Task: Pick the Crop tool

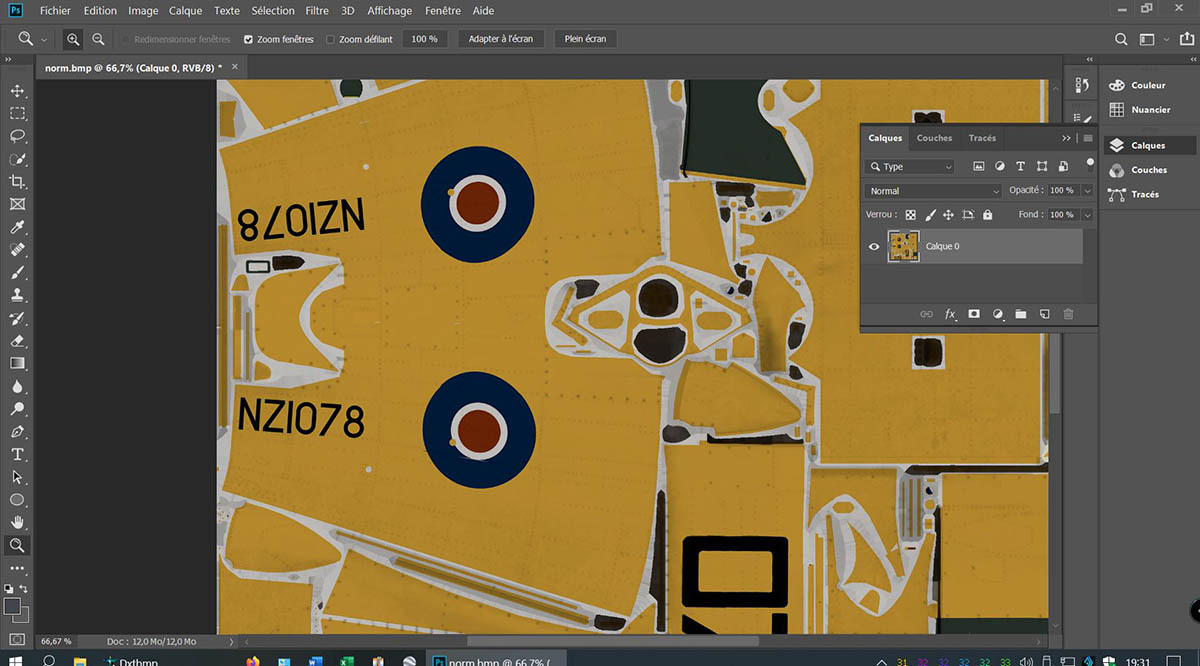Action: [x=17, y=181]
